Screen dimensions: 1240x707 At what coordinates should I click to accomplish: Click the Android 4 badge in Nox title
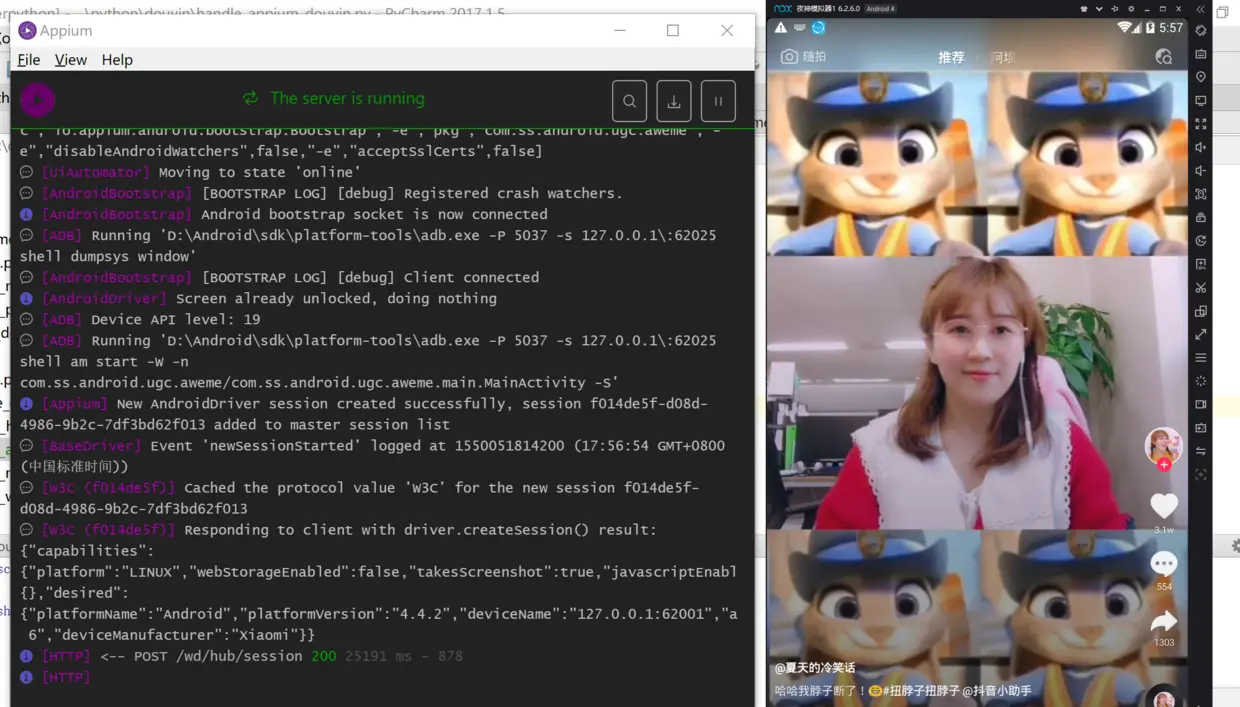(880, 9)
